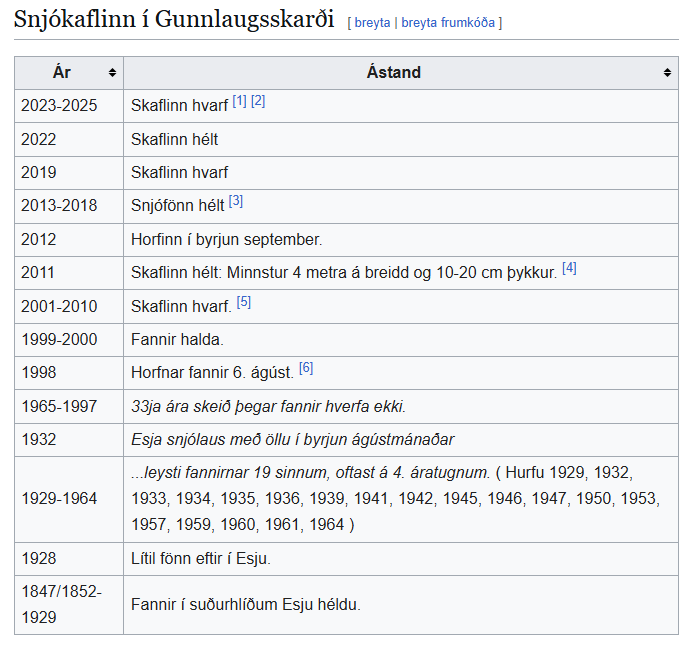Click 'Skaflinn hvarf' in the 2019 row
Image resolution: width=697 pixels, height=647 pixels.
pyautogui.click(x=179, y=172)
